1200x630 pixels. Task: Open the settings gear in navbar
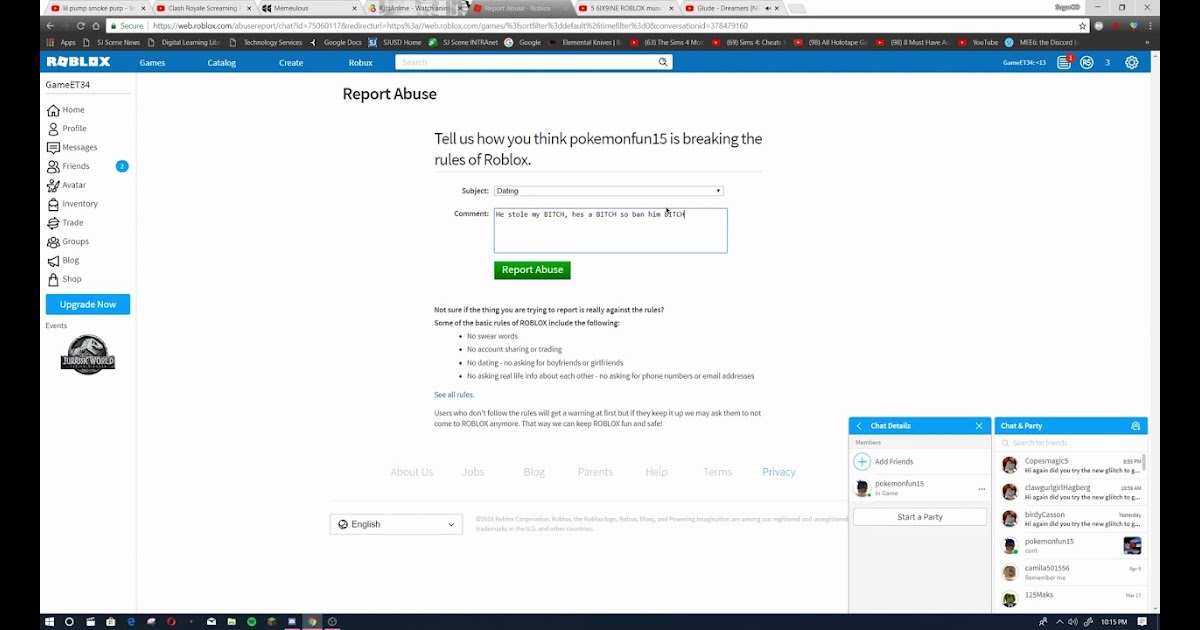coord(1131,62)
